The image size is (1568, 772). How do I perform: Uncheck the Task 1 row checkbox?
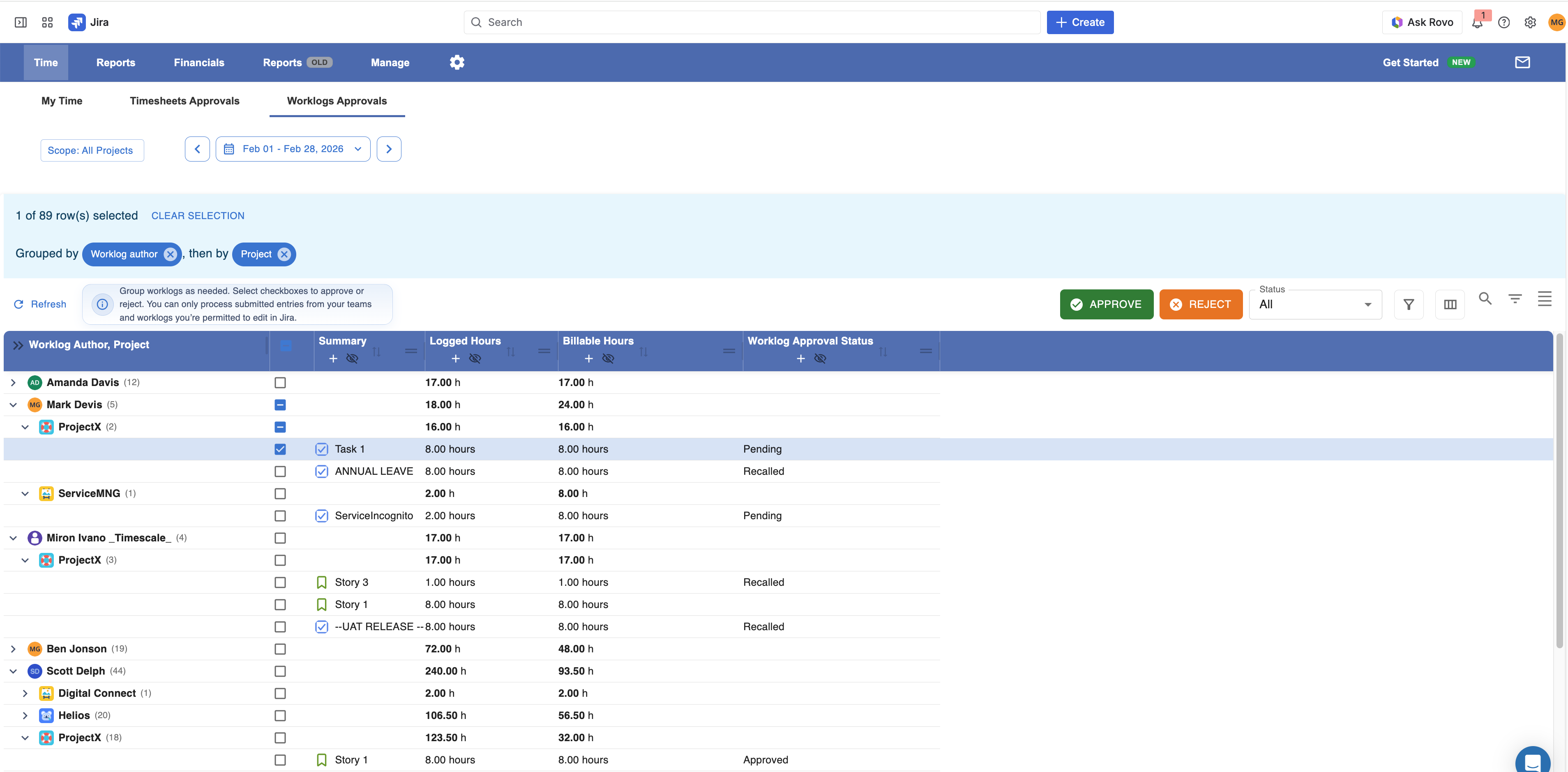click(280, 449)
